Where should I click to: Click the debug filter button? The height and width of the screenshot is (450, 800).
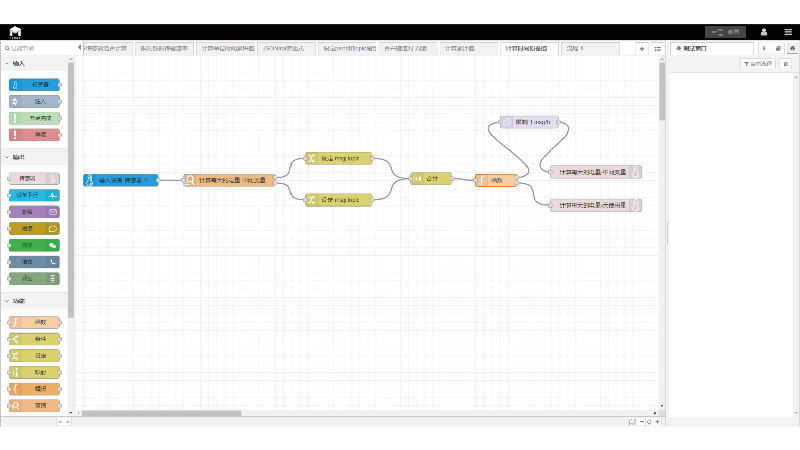(758, 64)
